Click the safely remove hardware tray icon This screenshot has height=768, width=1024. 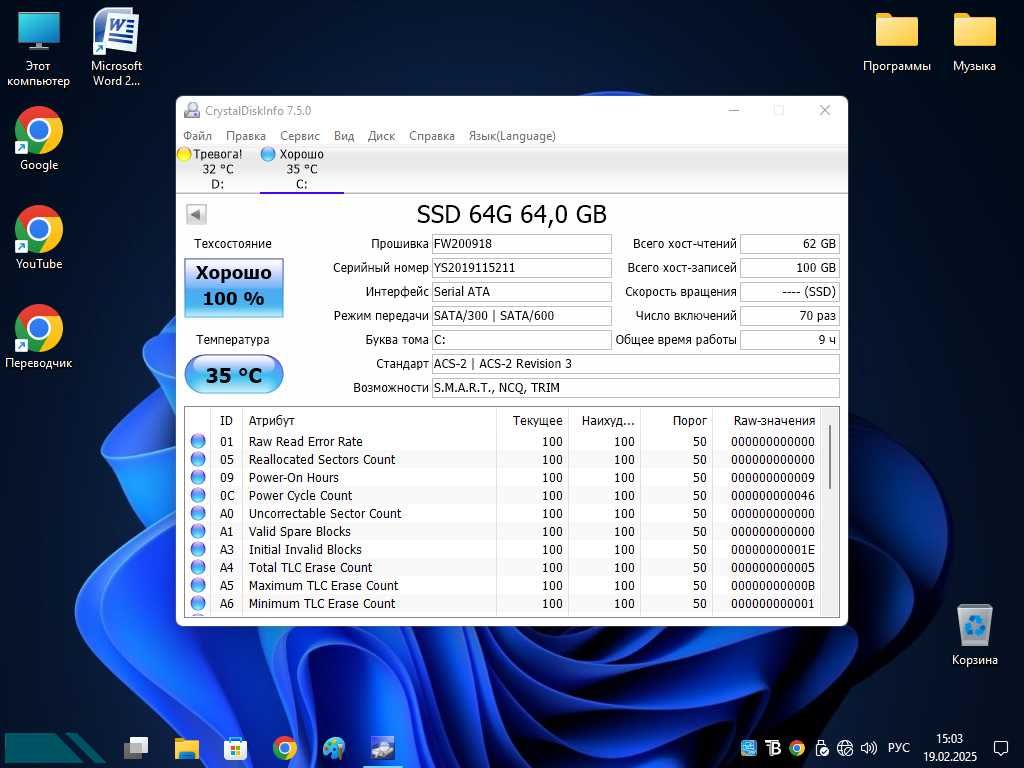point(822,748)
